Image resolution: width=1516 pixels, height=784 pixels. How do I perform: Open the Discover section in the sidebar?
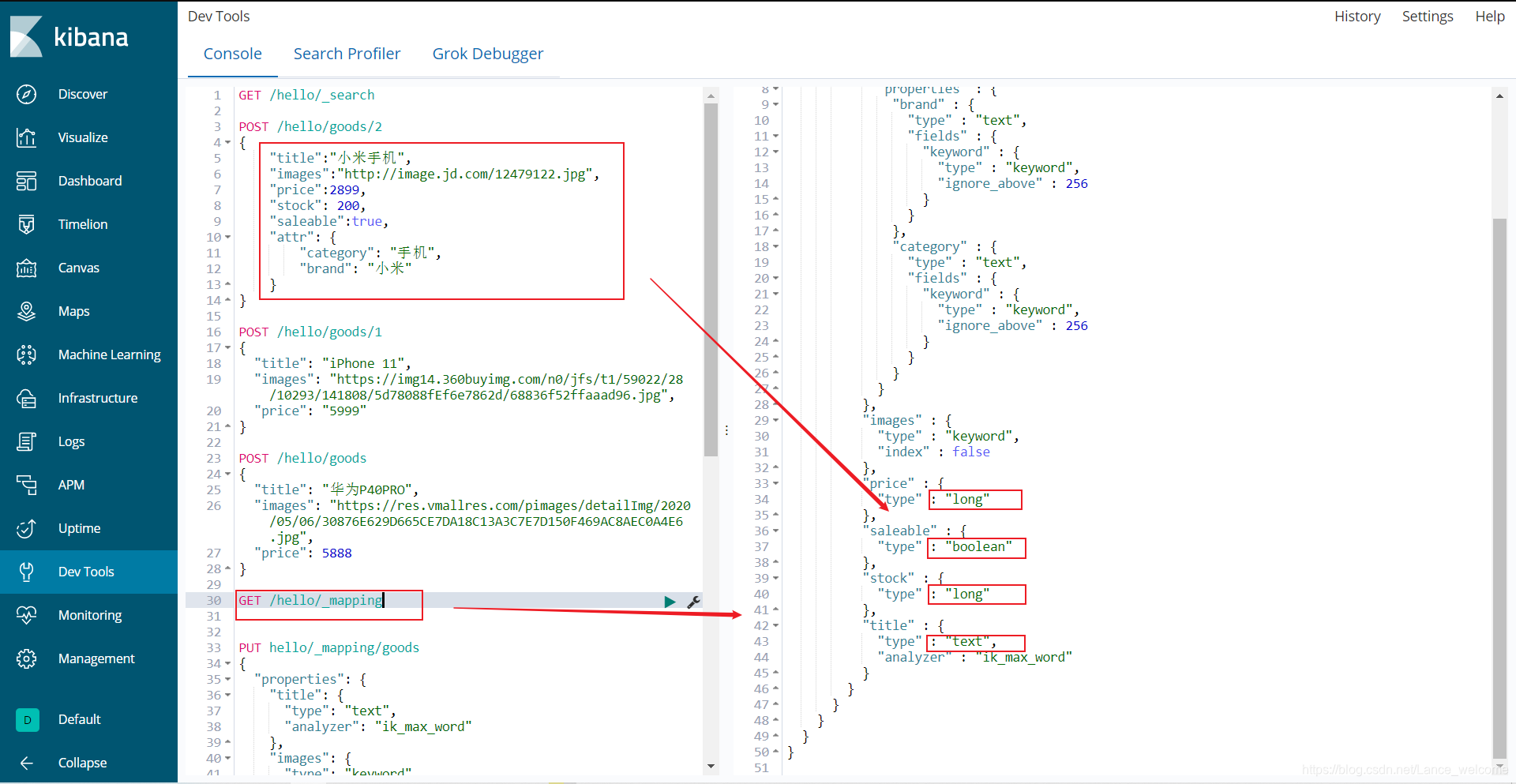(x=83, y=94)
